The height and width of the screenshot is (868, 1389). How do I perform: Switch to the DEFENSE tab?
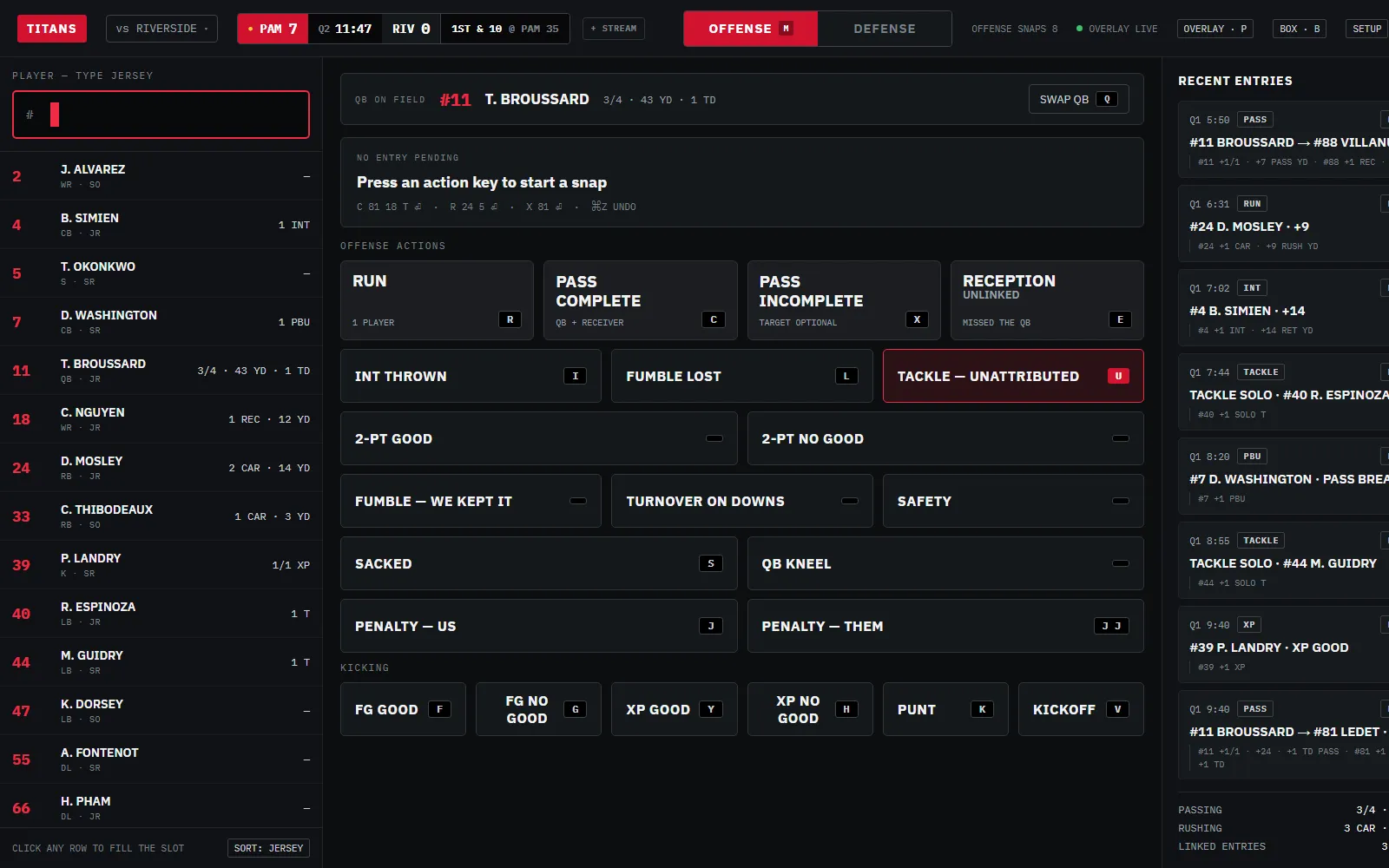tap(885, 29)
